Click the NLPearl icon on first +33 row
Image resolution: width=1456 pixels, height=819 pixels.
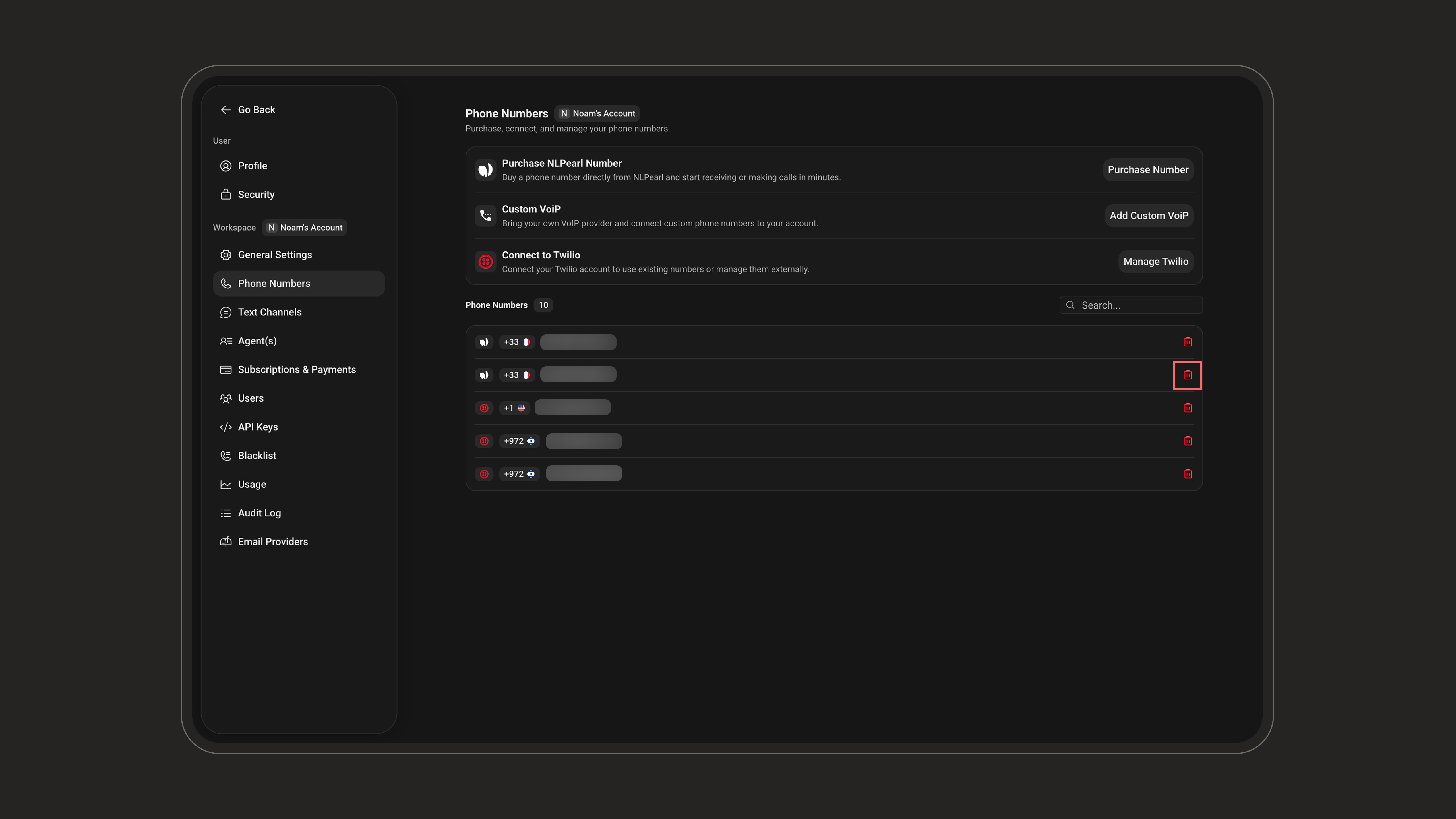(x=484, y=342)
